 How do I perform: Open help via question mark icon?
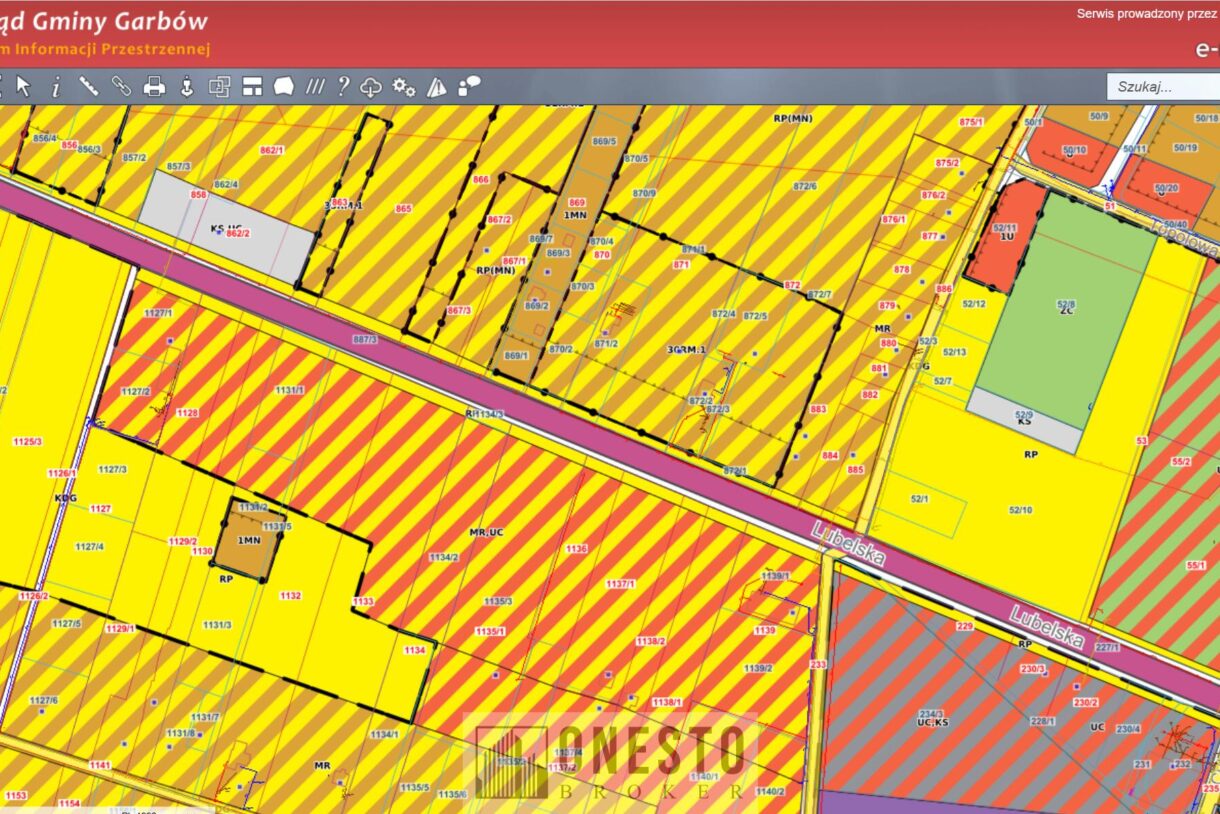tap(343, 87)
